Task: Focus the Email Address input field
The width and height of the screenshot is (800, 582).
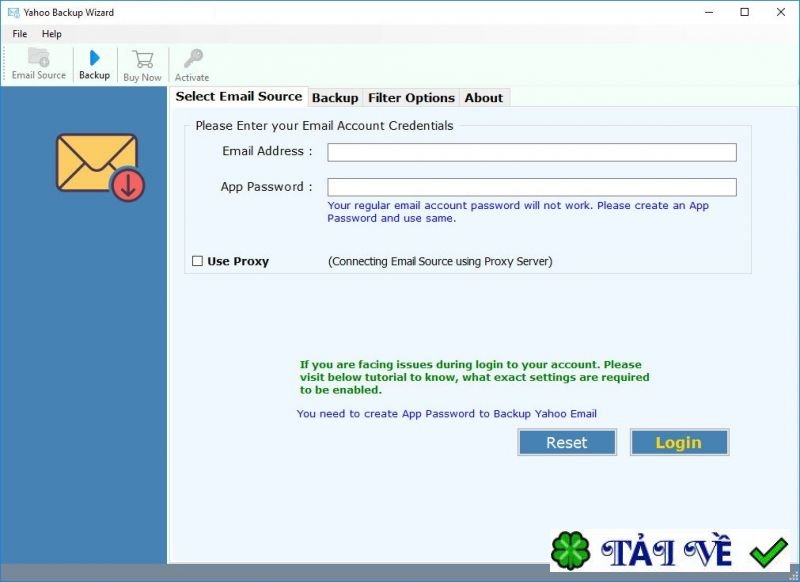Action: pos(532,152)
